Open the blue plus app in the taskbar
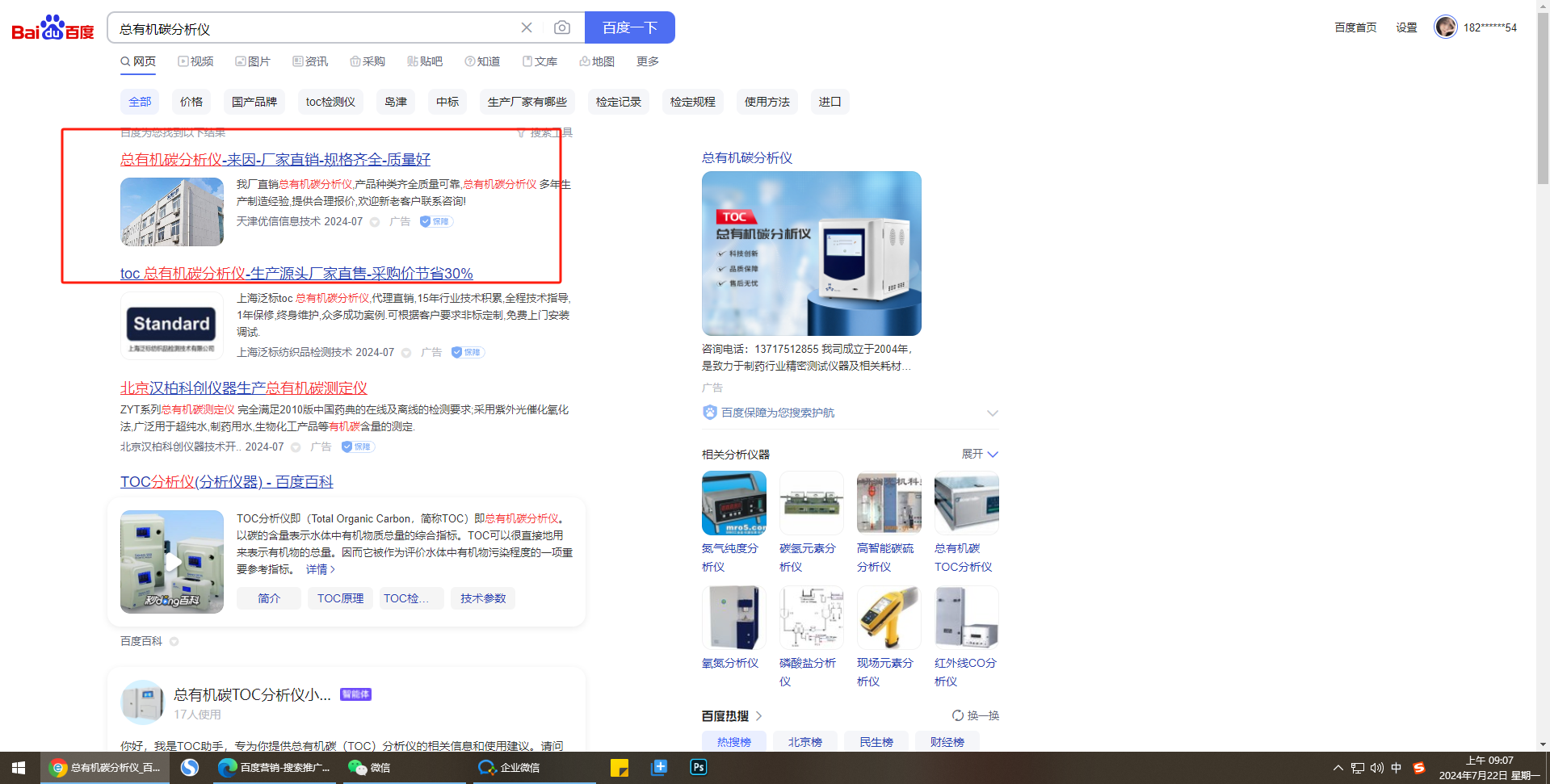Image resolution: width=1550 pixels, height=784 pixels. [x=659, y=768]
